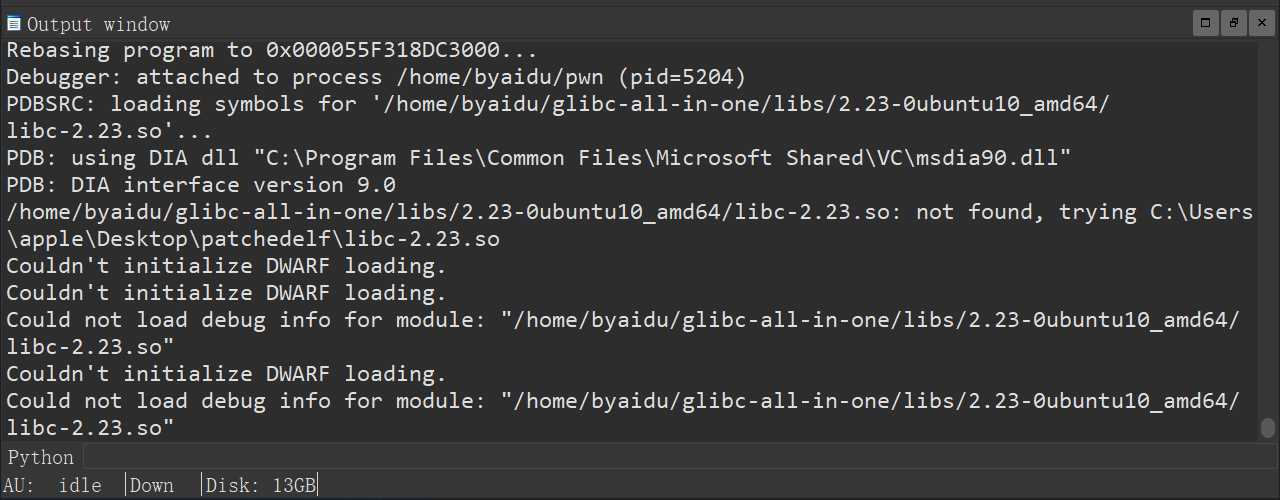Maximize the Output window panel
Screen dimensions: 1280x500
pyautogui.click(x=1206, y=23)
